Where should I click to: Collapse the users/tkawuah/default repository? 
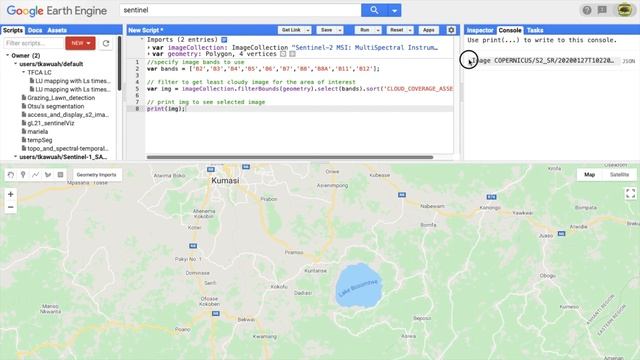pos(16,64)
